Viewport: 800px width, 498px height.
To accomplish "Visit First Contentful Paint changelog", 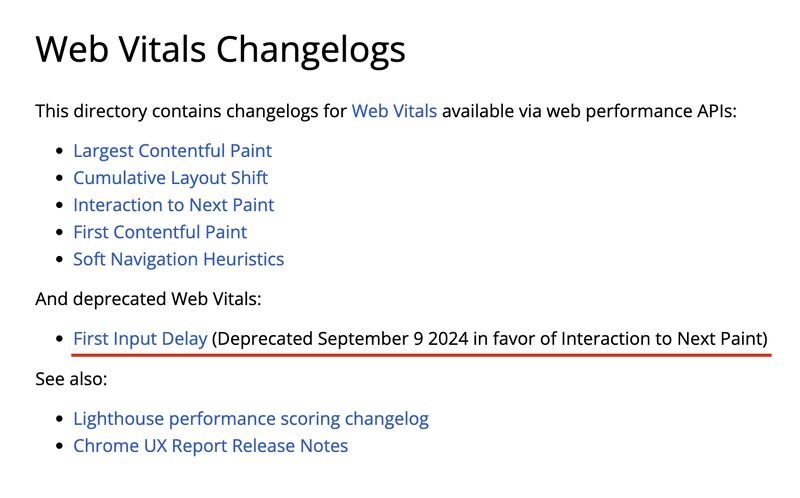I will click(x=160, y=232).
